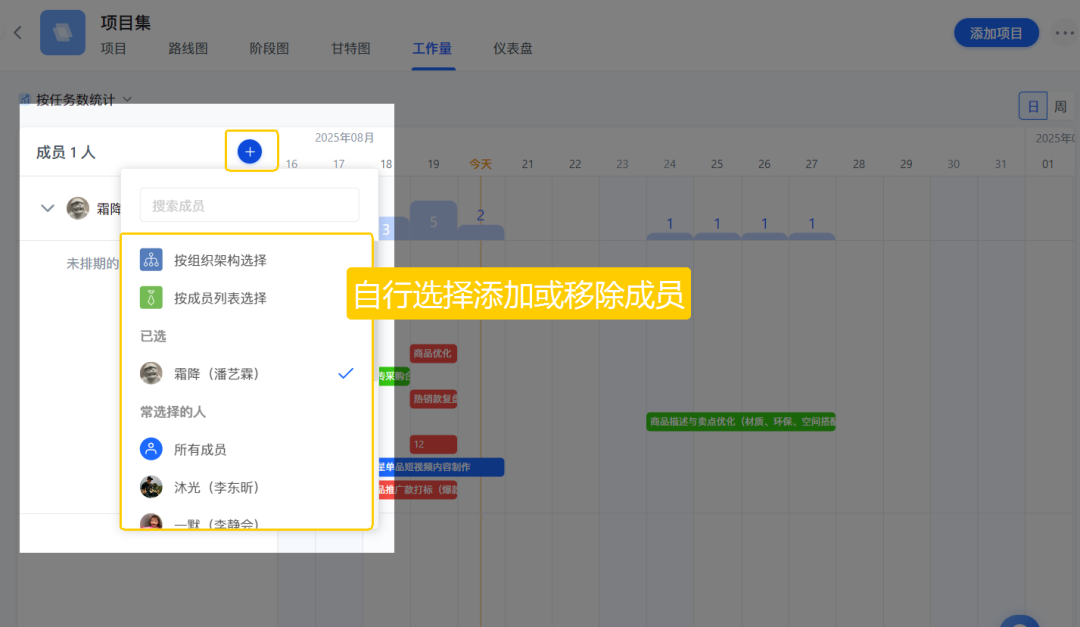This screenshot has height=627, width=1080.
Task: Choose the 所有成员 all members option
Action: click(200, 450)
